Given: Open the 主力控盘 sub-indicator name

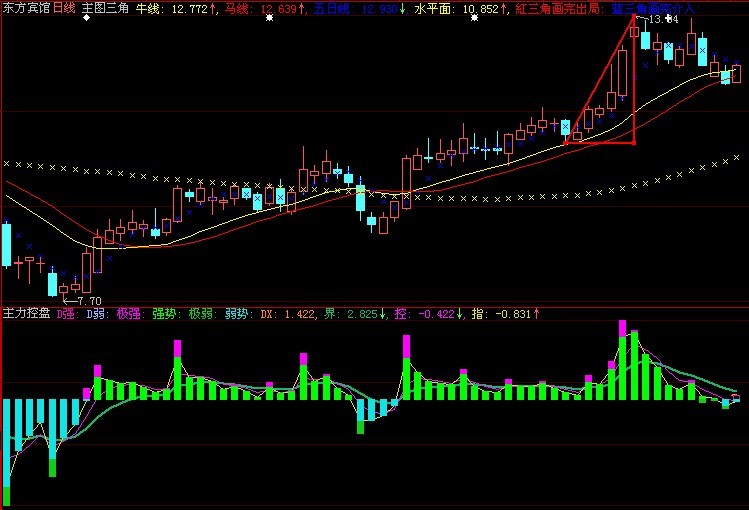Looking at the screenshot, I should click(26, 313).
